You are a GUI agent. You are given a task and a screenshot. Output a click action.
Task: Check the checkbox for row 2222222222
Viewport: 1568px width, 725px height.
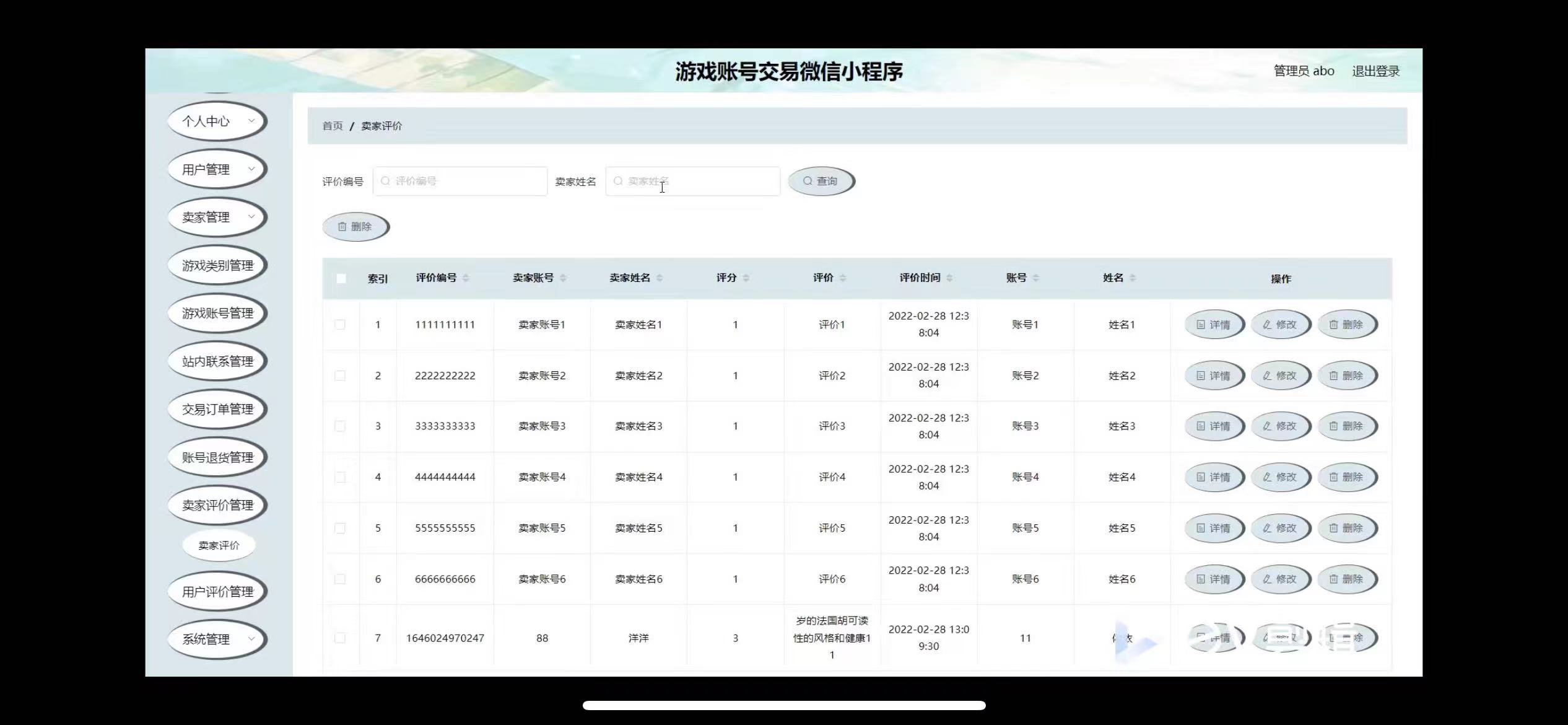pyautogui.click(x=340, y=376)
